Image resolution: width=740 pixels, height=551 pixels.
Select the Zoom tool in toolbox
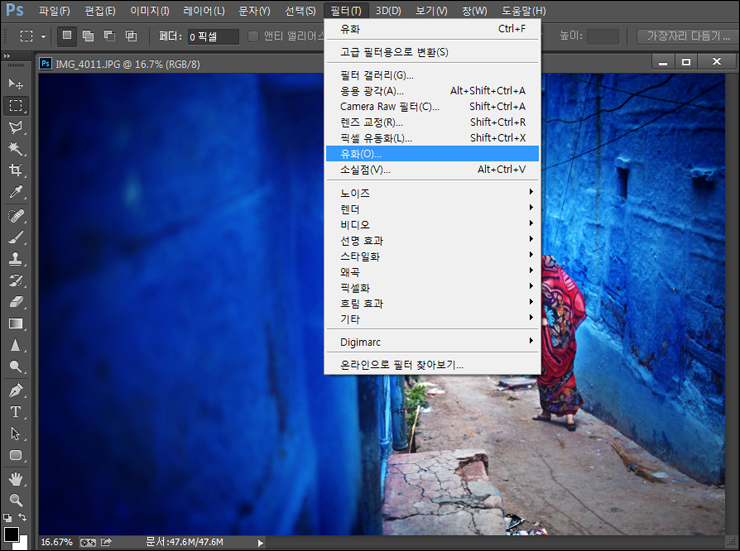pos(15,500)
